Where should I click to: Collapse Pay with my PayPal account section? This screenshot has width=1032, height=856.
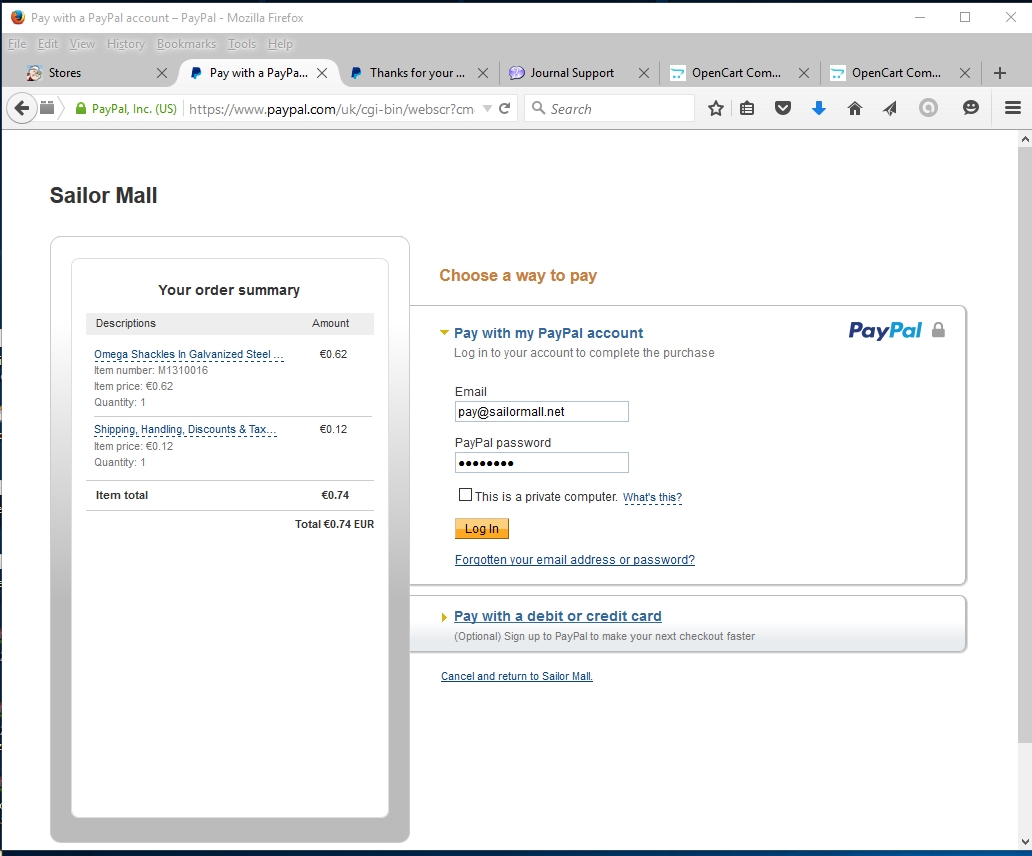444,333
